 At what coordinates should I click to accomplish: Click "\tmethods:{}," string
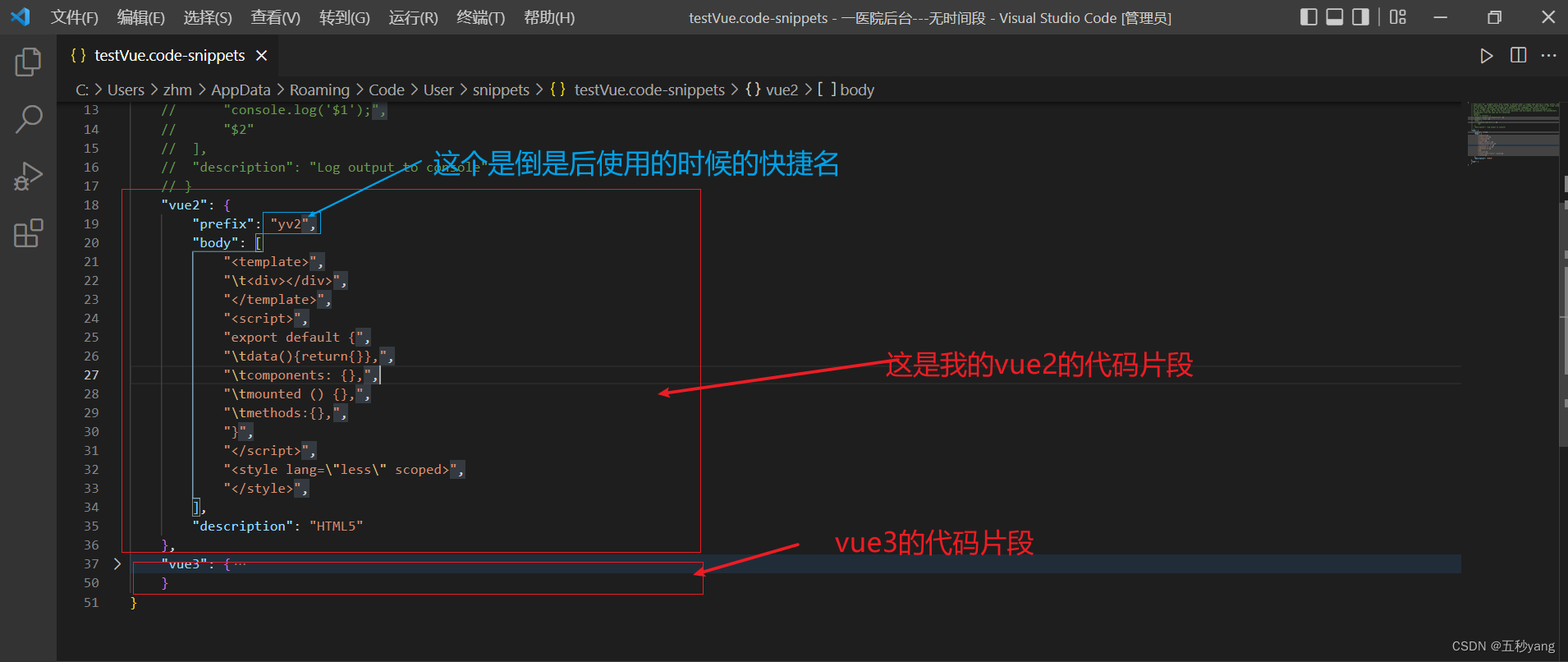tap(282, 412)
